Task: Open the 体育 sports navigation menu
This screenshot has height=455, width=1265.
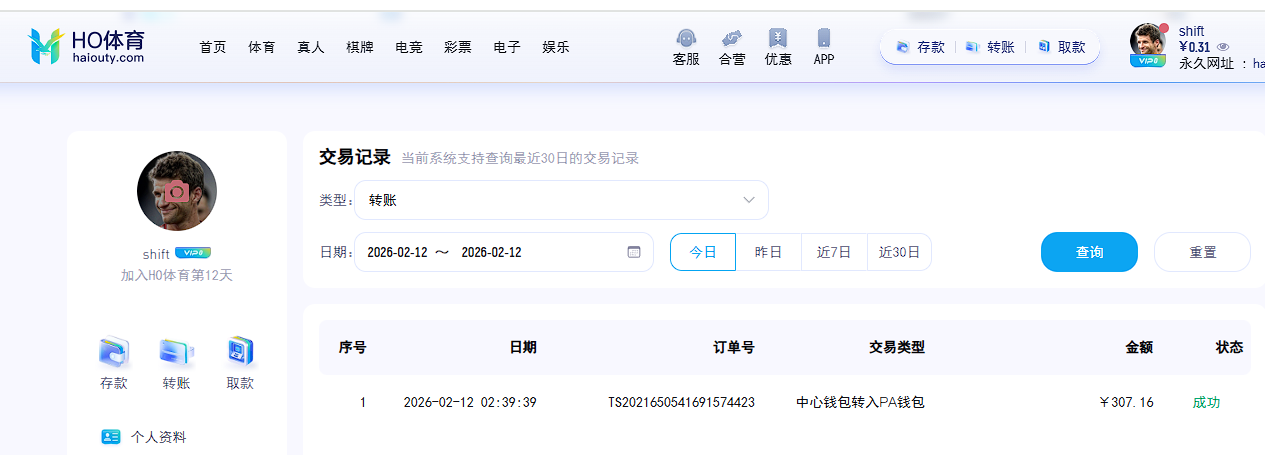Action: click(x=262, y=47)
